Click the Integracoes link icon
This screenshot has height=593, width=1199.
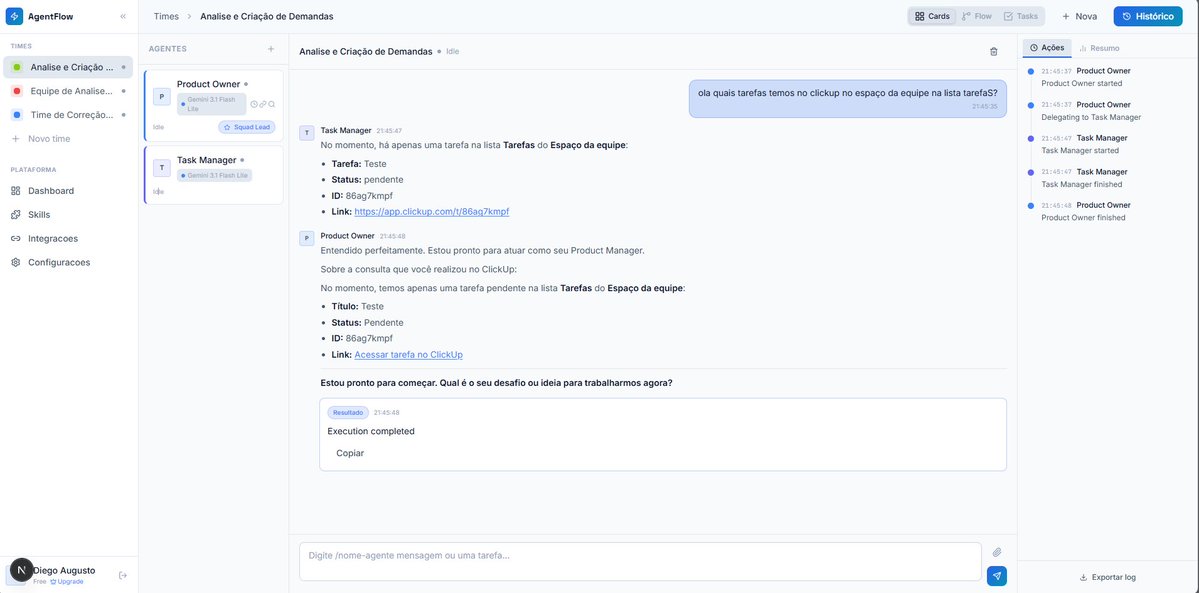click(x=15, y=238)
